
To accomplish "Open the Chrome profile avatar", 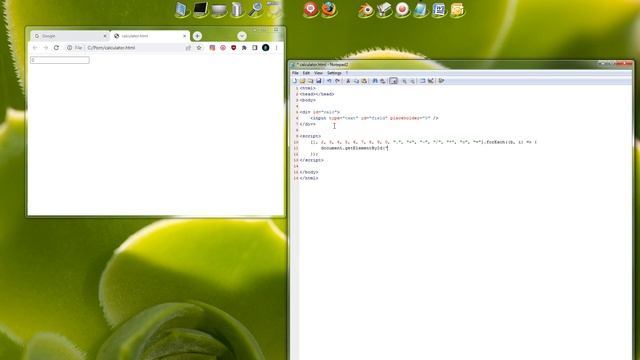I will coord(265,48).
